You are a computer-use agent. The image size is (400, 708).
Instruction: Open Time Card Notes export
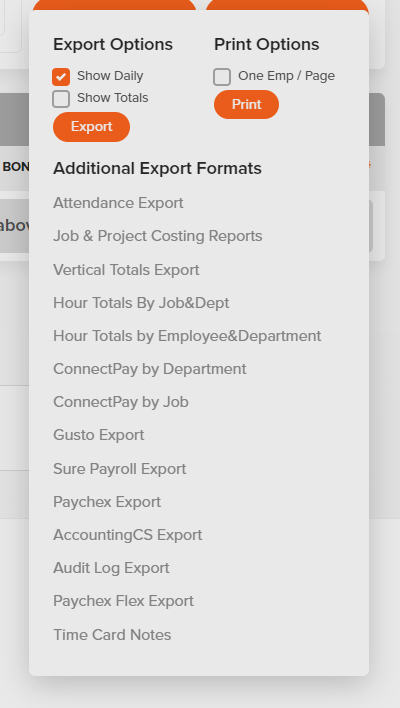pyautogui.click(x=112, y=635)
